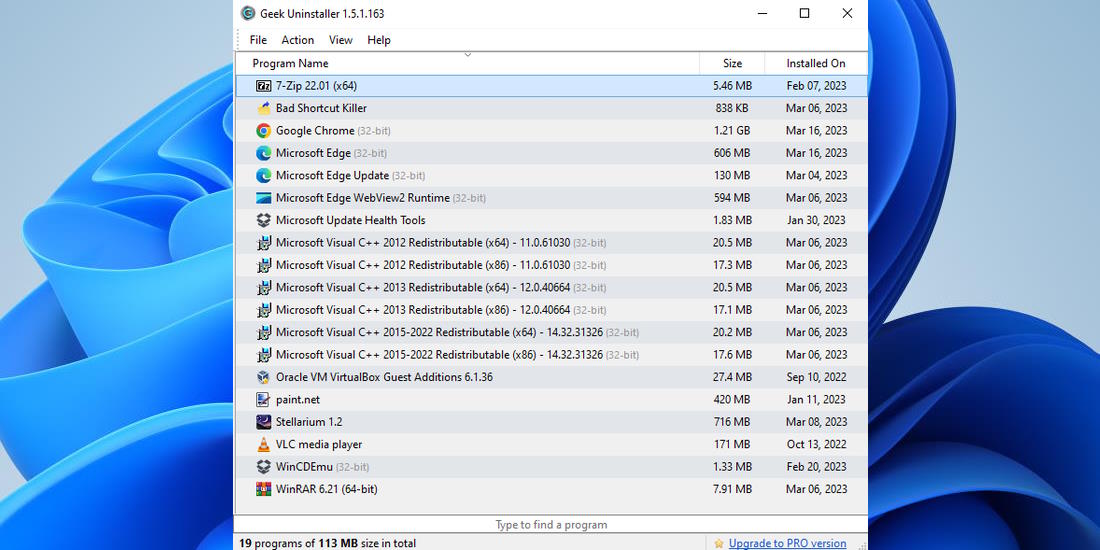Click the VLC media player cone icon

(x=264, y=445)
